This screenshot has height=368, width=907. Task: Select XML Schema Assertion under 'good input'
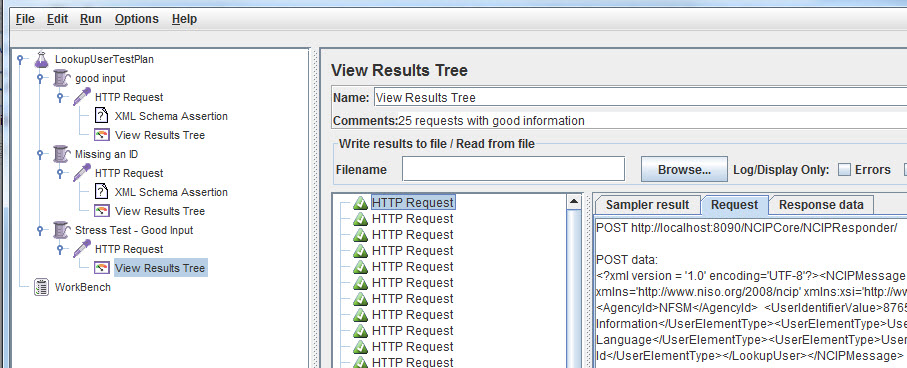pos(171,116)
